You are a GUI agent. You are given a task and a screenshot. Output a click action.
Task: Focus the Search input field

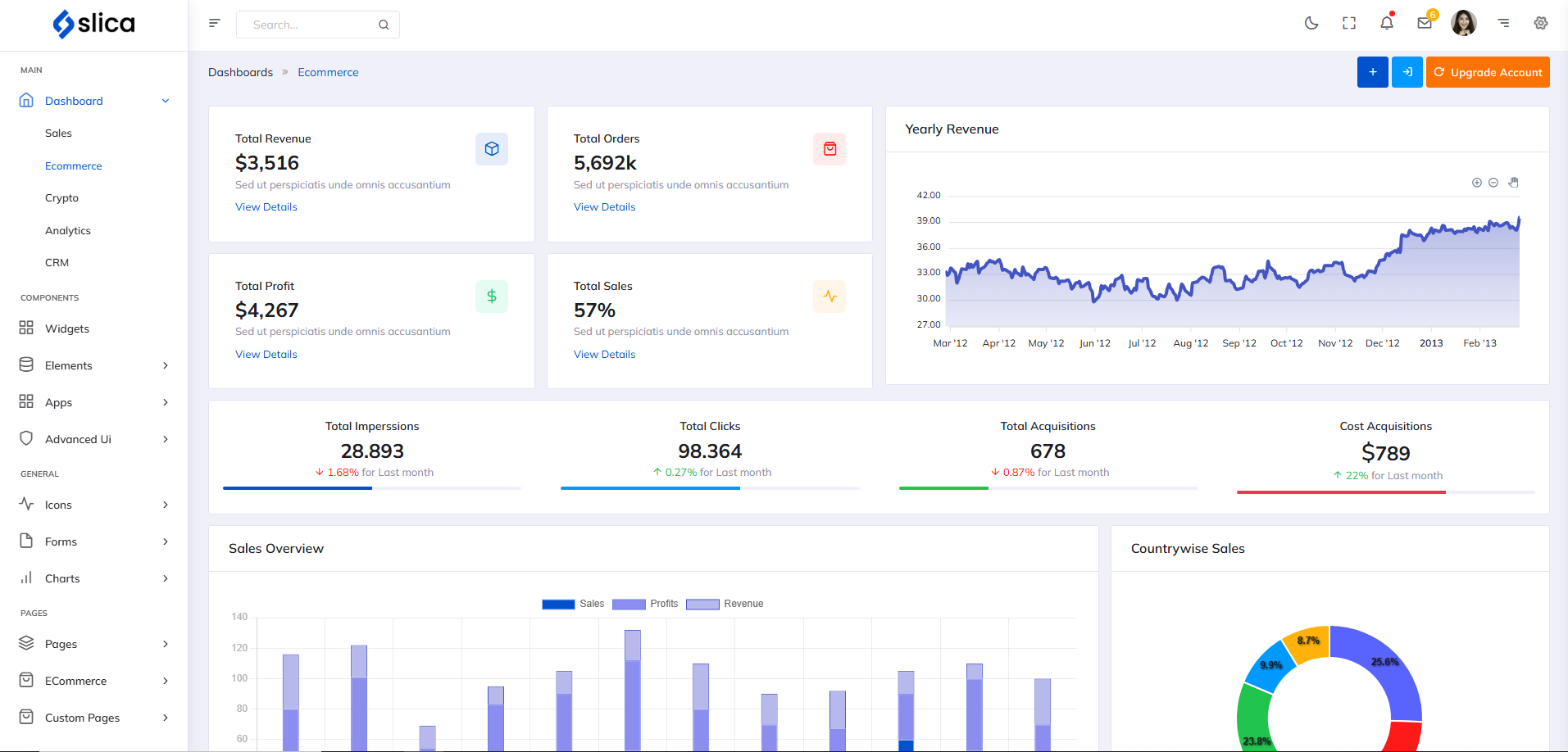tap(318, 25)
